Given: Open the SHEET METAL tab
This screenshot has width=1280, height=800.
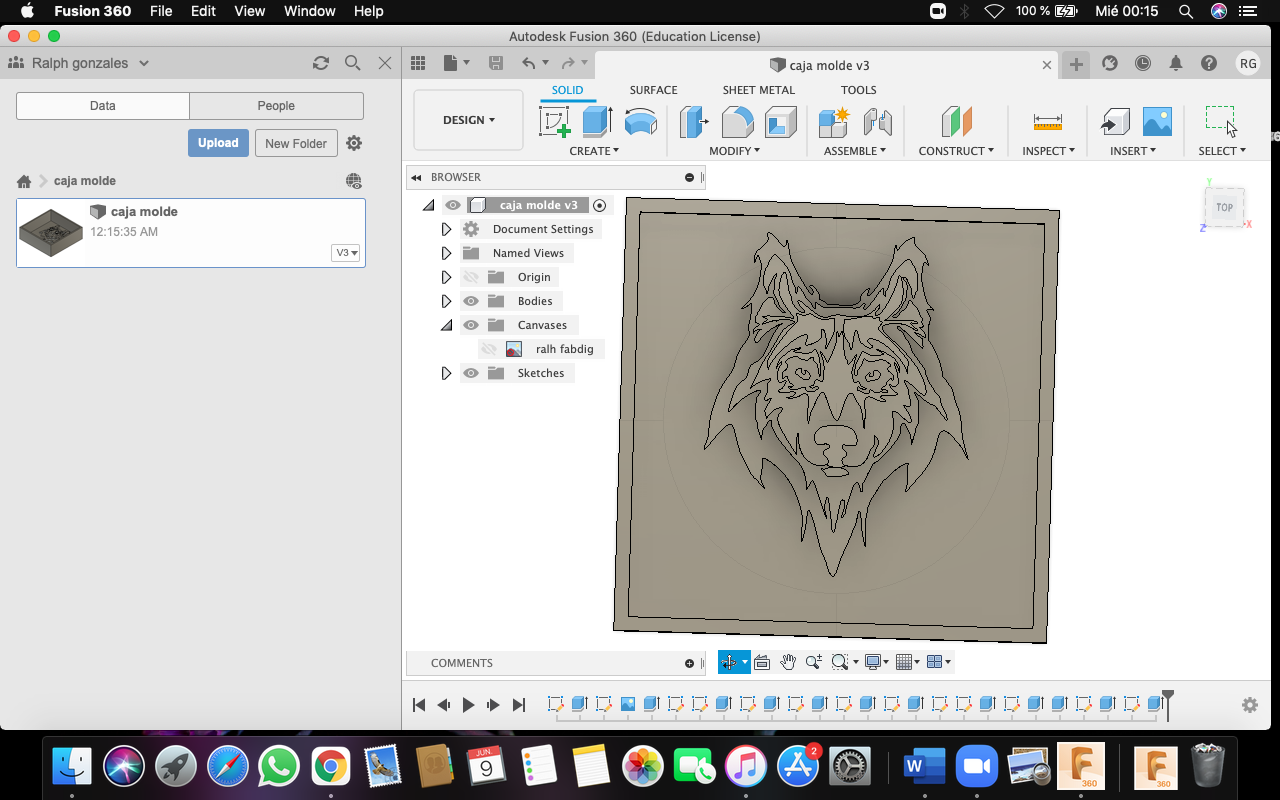Looking at the screenshot, I should coord(758,90).
